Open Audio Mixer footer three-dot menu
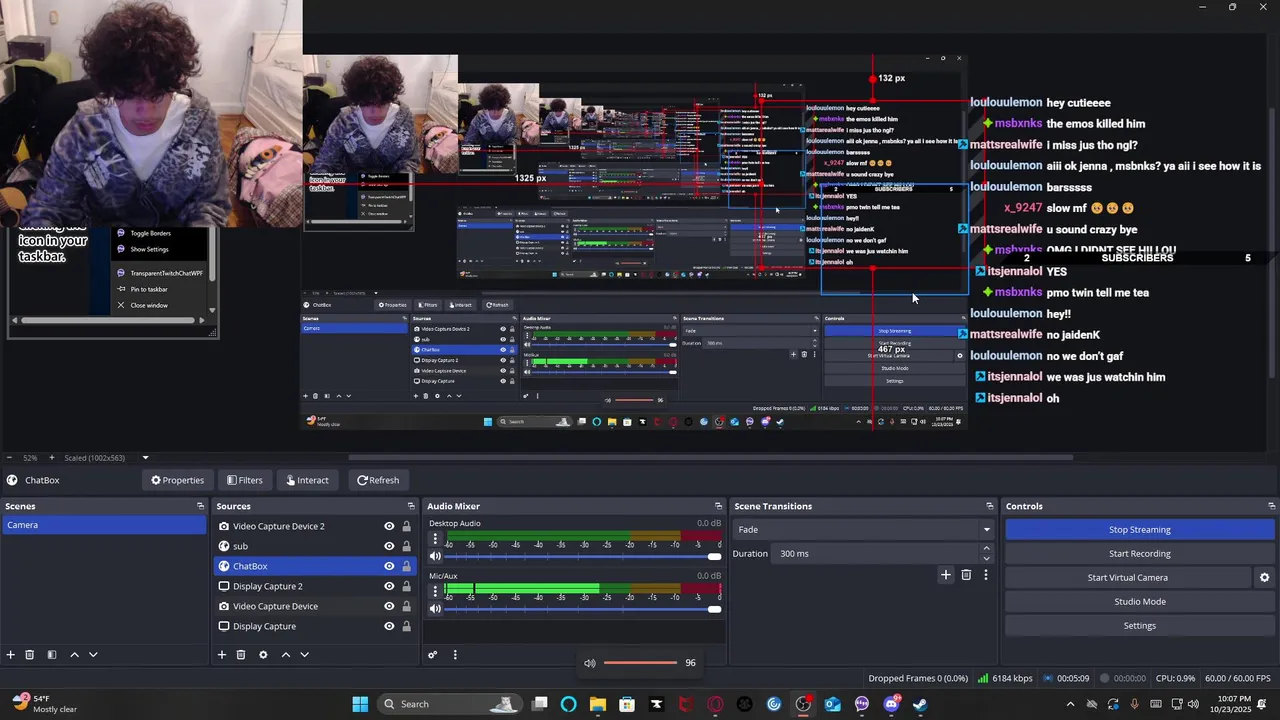The width and height of the screenshot is (1280, 720). (455, 655)
